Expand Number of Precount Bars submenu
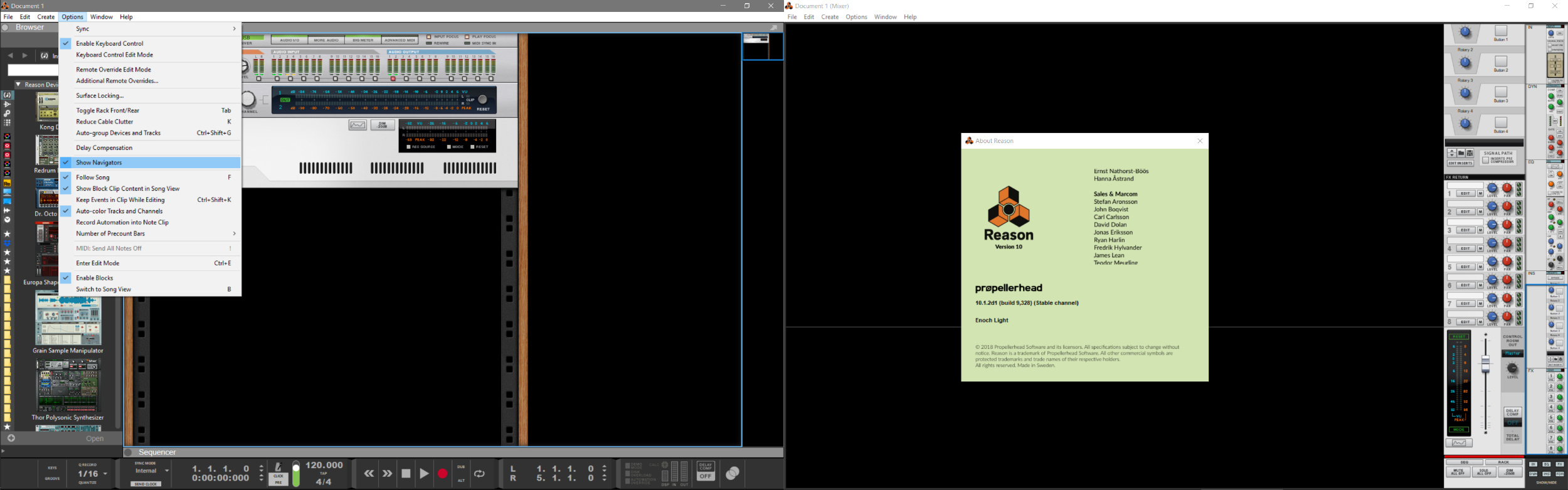 tap(150, 234)
